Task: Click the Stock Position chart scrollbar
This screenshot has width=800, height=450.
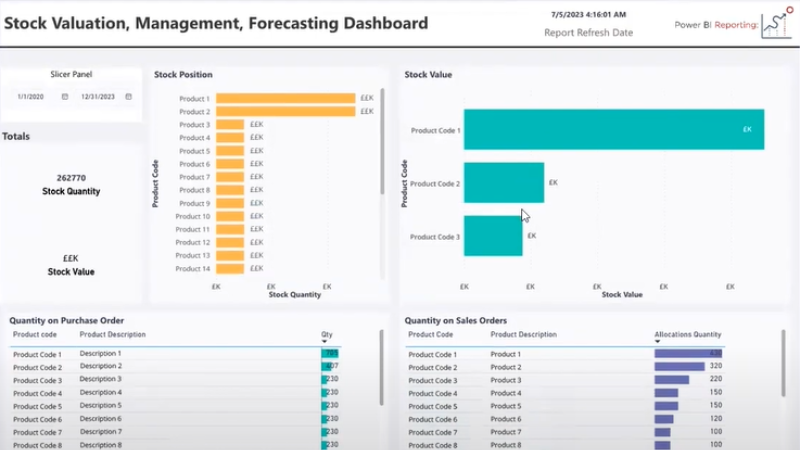Action: click(382, 141)
